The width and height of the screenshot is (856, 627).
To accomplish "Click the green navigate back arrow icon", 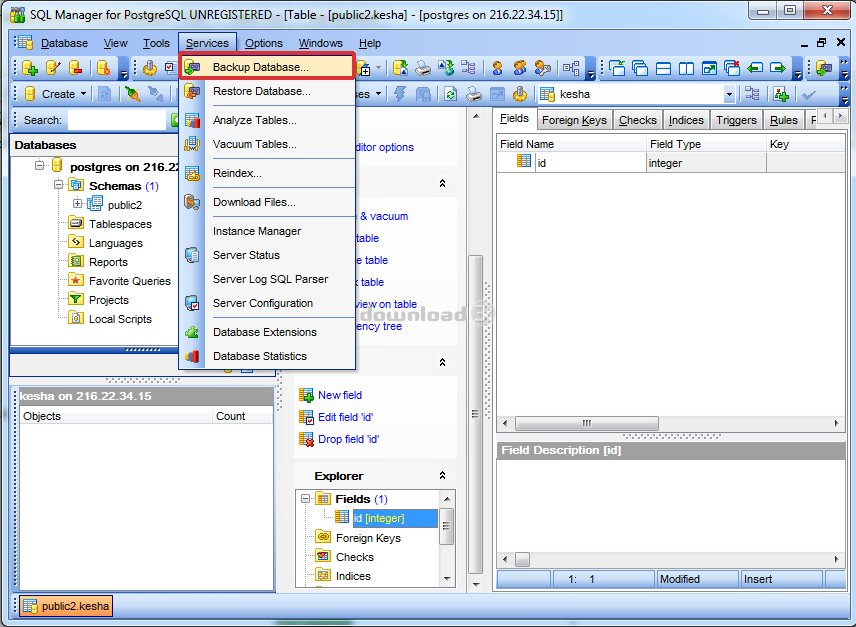I will click(x=754, y=68).
